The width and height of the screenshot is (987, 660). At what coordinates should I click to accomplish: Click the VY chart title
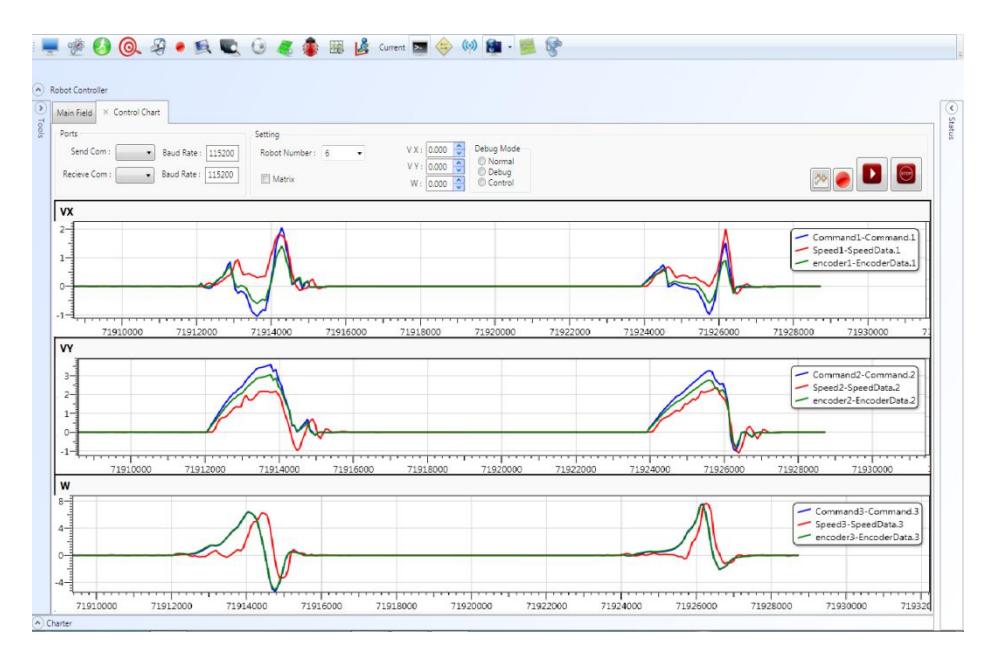pos(67,348)
